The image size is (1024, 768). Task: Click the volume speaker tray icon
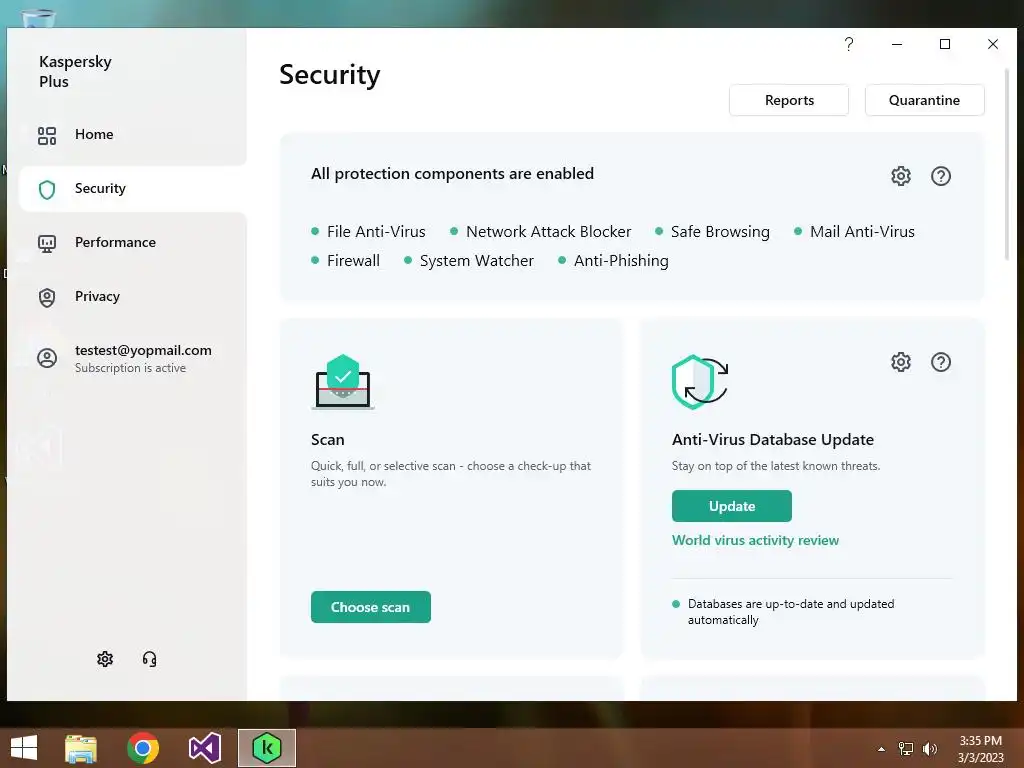(929, 749)
